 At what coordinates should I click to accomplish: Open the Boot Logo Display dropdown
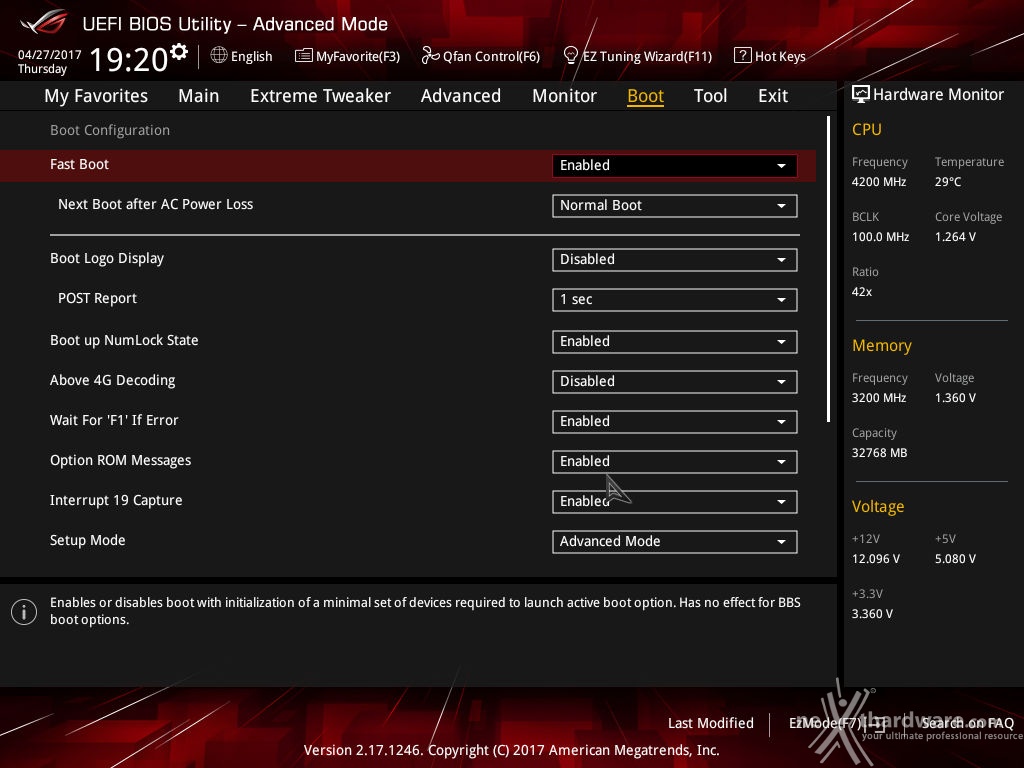[675, 260]
